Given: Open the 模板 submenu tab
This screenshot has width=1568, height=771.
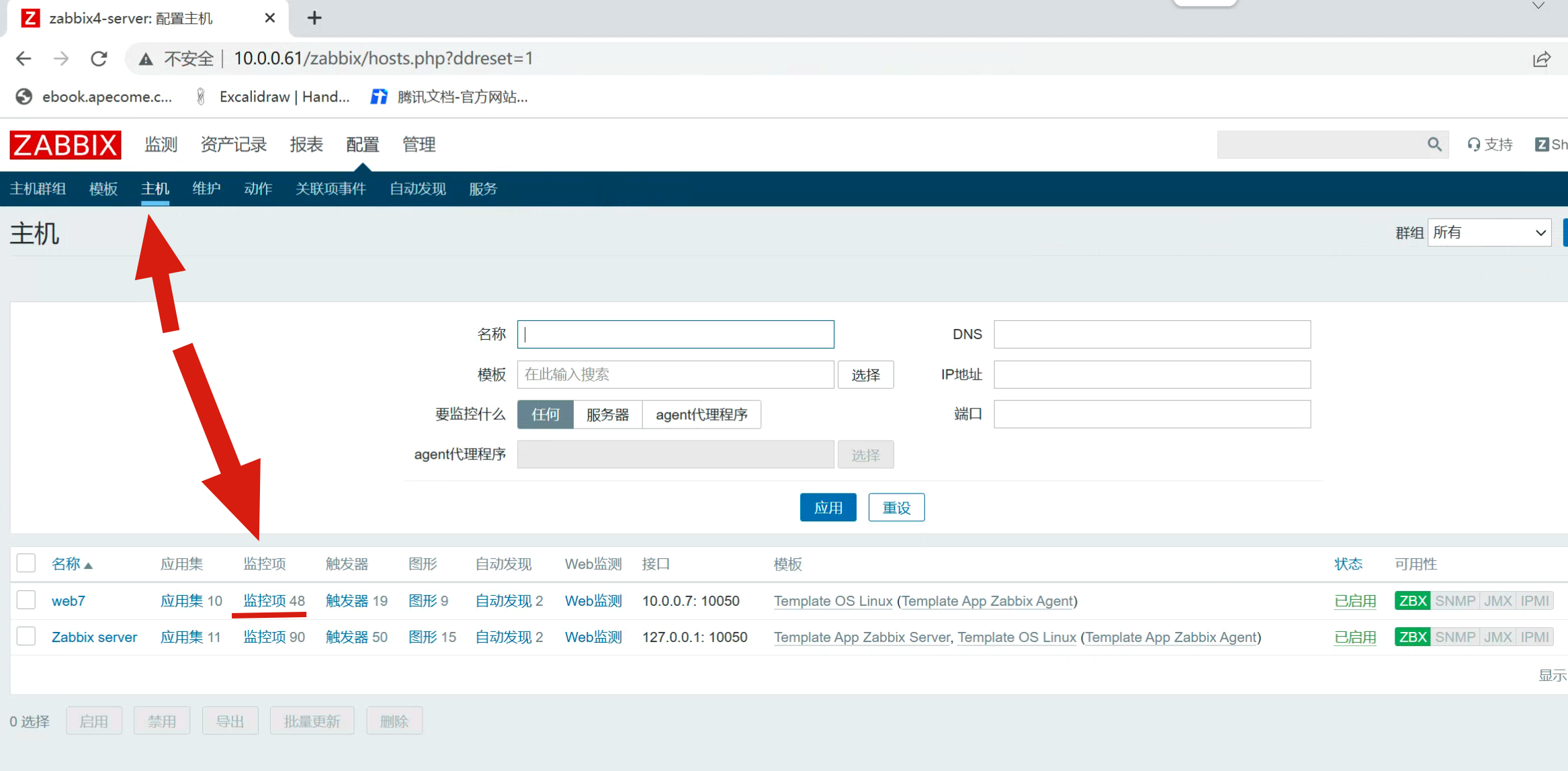Looking at the screenshot, I should [x=103, y=189].
